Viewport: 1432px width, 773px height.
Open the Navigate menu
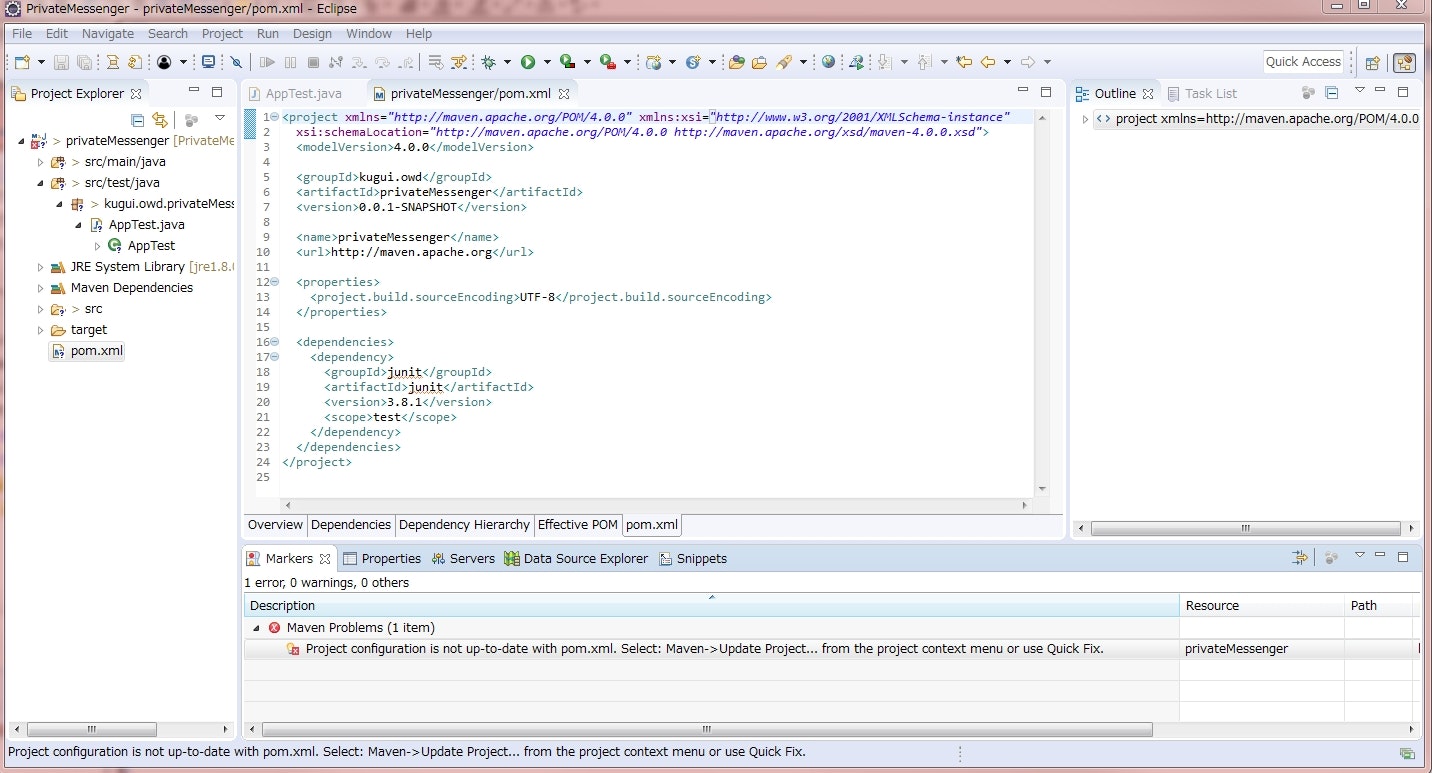(x=107, y=33)
